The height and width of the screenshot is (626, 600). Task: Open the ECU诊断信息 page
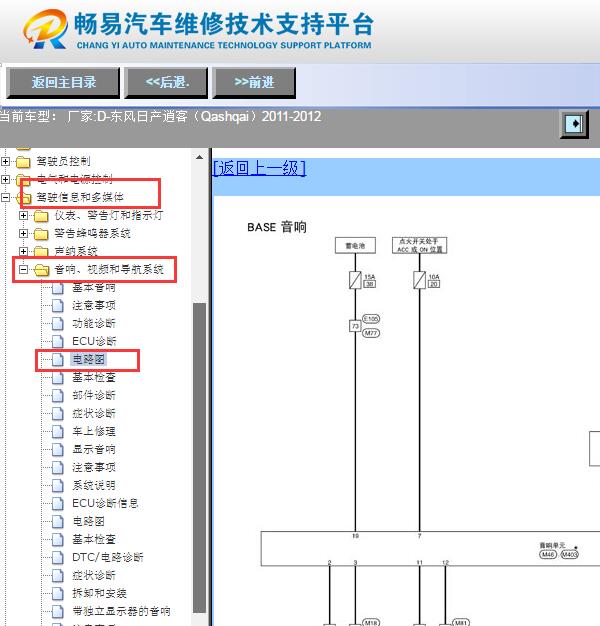(x=105, y=503)
